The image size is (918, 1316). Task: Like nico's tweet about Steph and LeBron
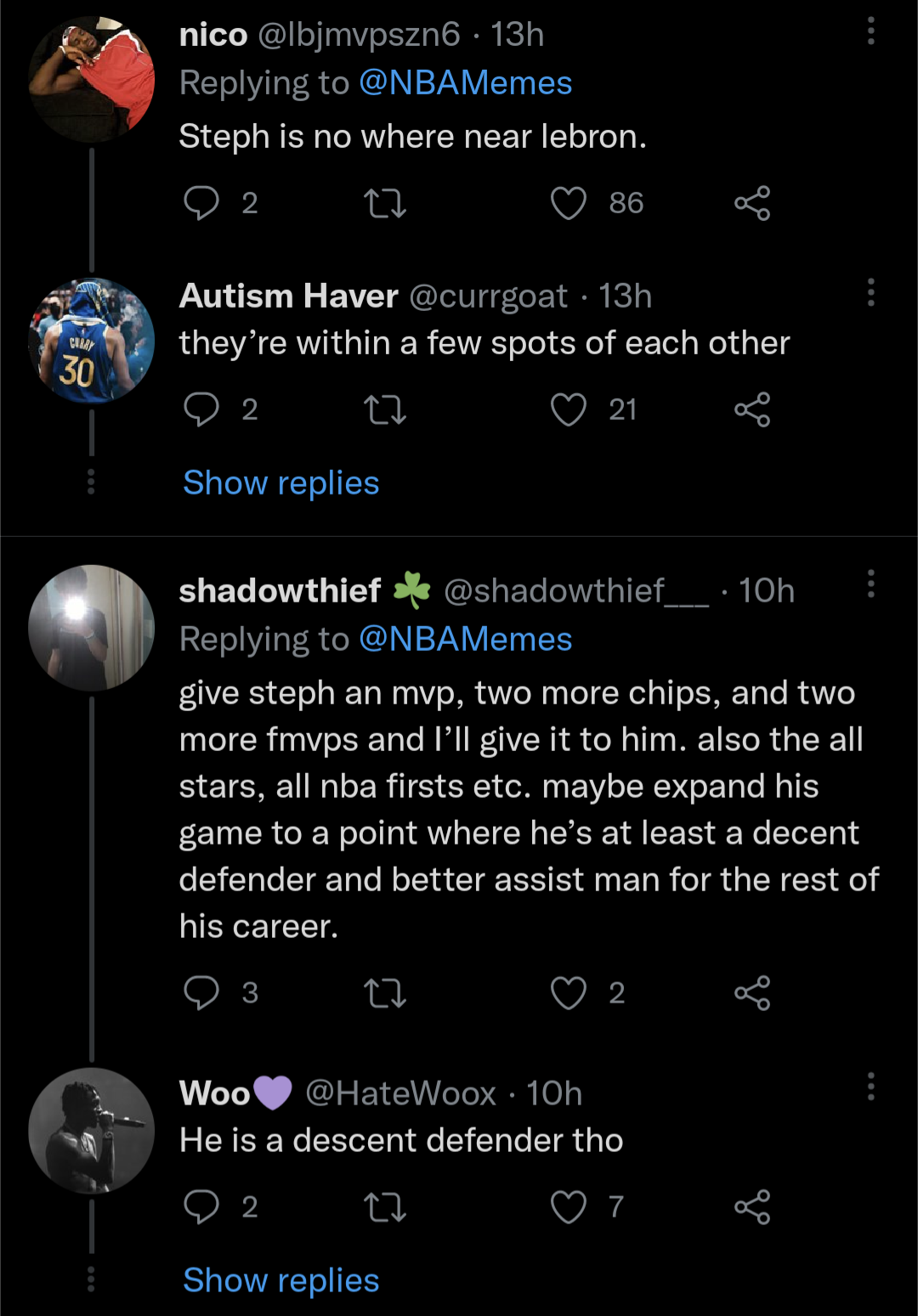pyautogui.click(x=569, y=204)
